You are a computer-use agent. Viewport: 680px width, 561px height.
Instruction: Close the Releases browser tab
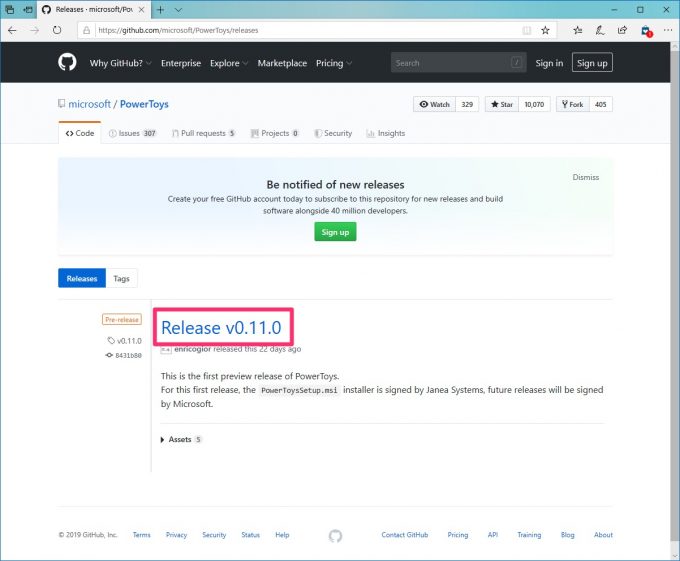(x=141, y=10)
